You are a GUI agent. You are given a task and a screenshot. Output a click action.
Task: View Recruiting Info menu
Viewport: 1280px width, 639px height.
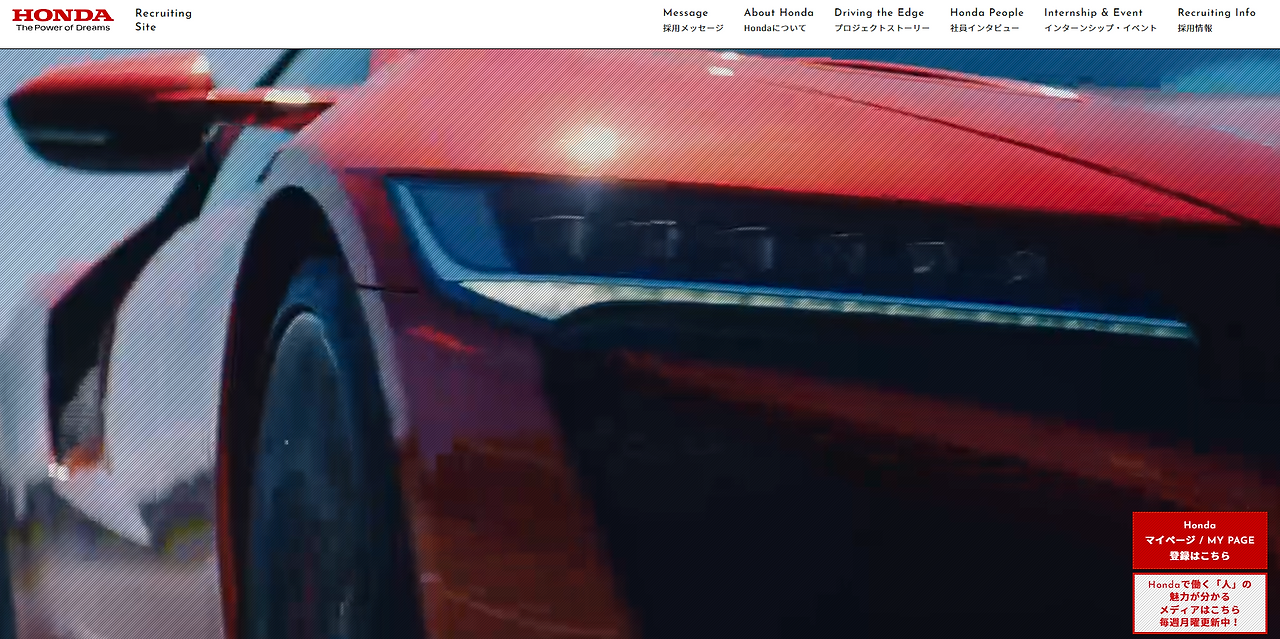1216,20
